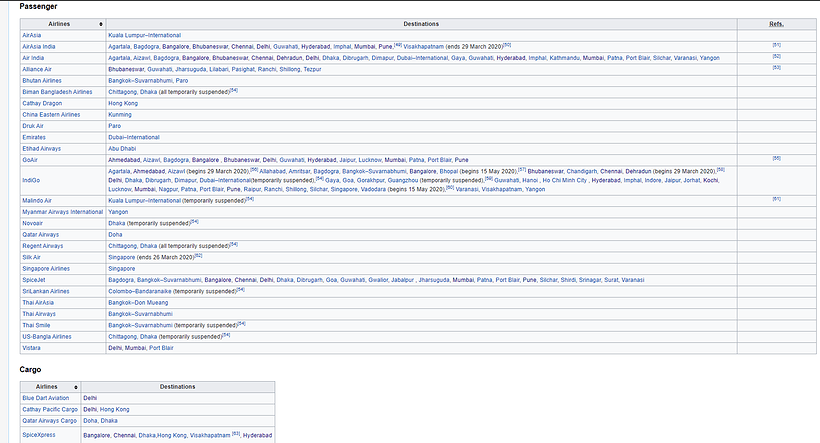Click the Novoair airline link
820x443 pixels.
pyautogui.click(x=32, y=223)
